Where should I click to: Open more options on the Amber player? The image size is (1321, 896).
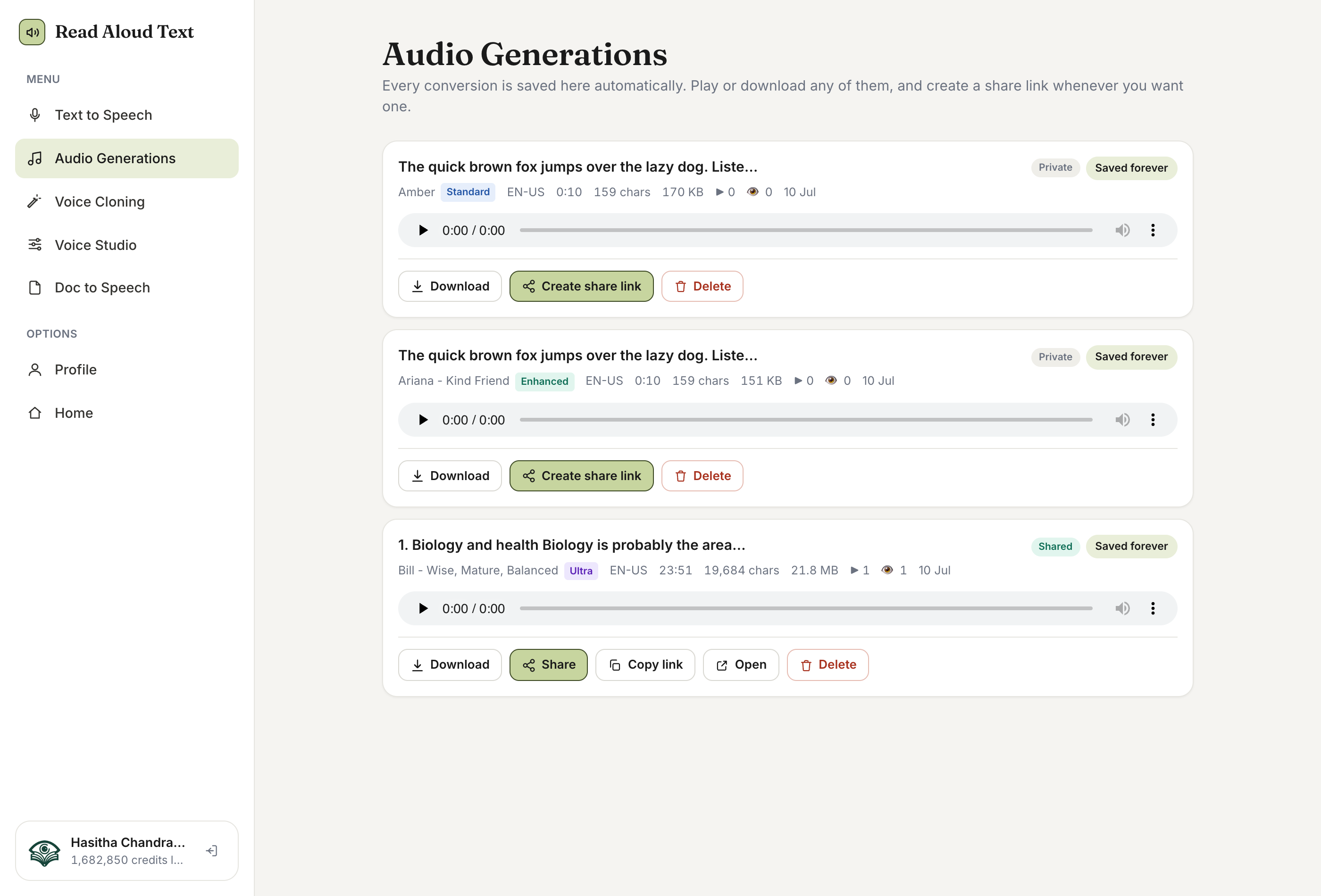point(1153,230)
